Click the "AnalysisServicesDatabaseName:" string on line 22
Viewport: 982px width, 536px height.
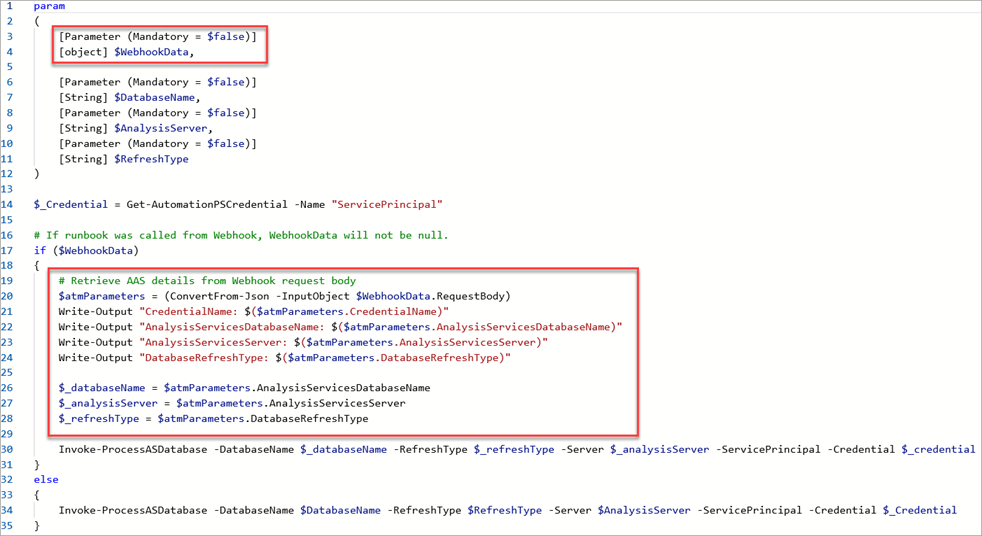point(232,327)
